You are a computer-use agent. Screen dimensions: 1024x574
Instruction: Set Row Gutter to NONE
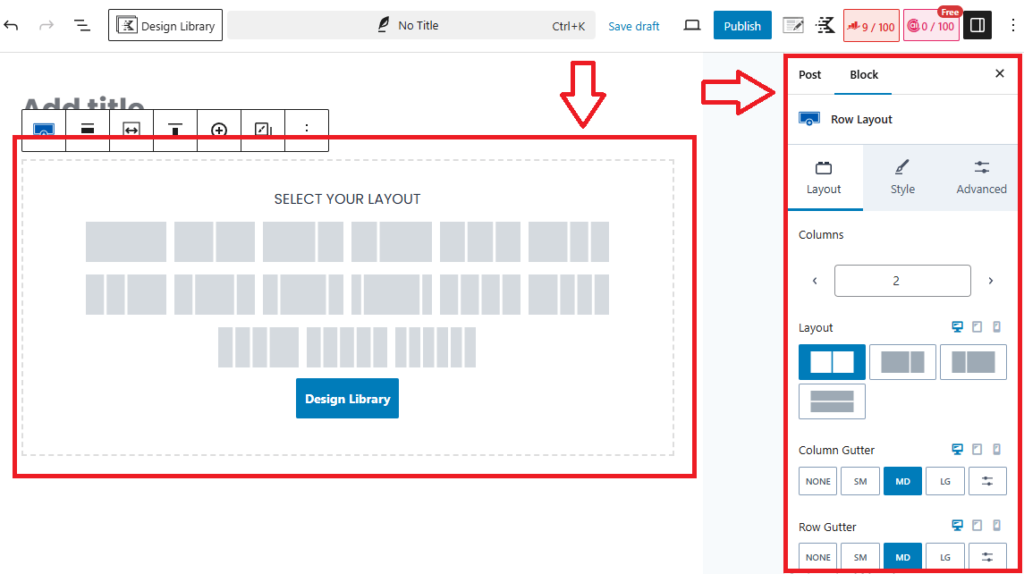coord(818,557)
